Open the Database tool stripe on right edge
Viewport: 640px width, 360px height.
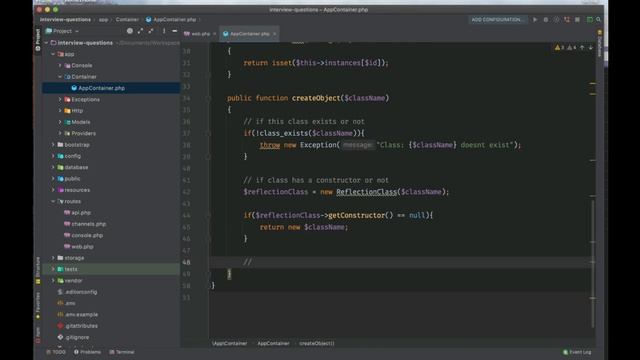point(600,44)
